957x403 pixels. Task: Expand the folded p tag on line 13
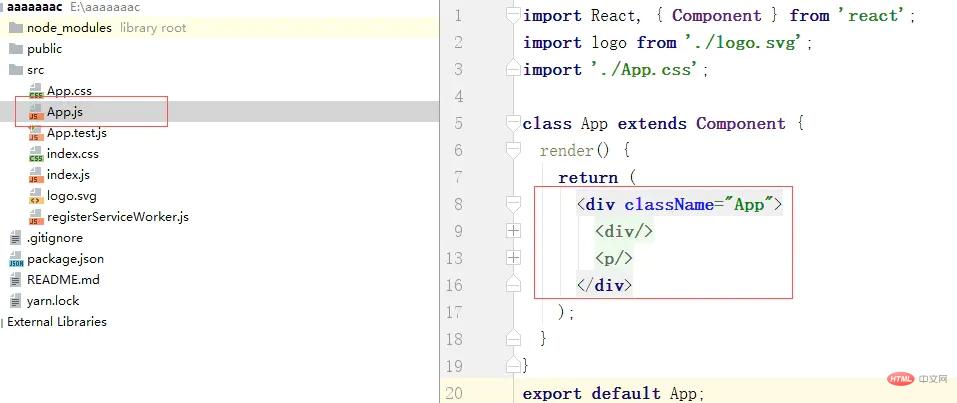click(514, 258)
